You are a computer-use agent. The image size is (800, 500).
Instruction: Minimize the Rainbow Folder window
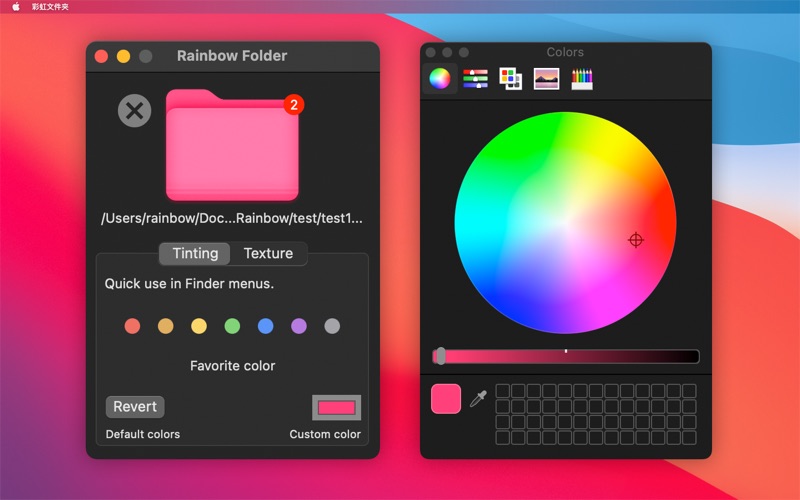pos(123,56)
